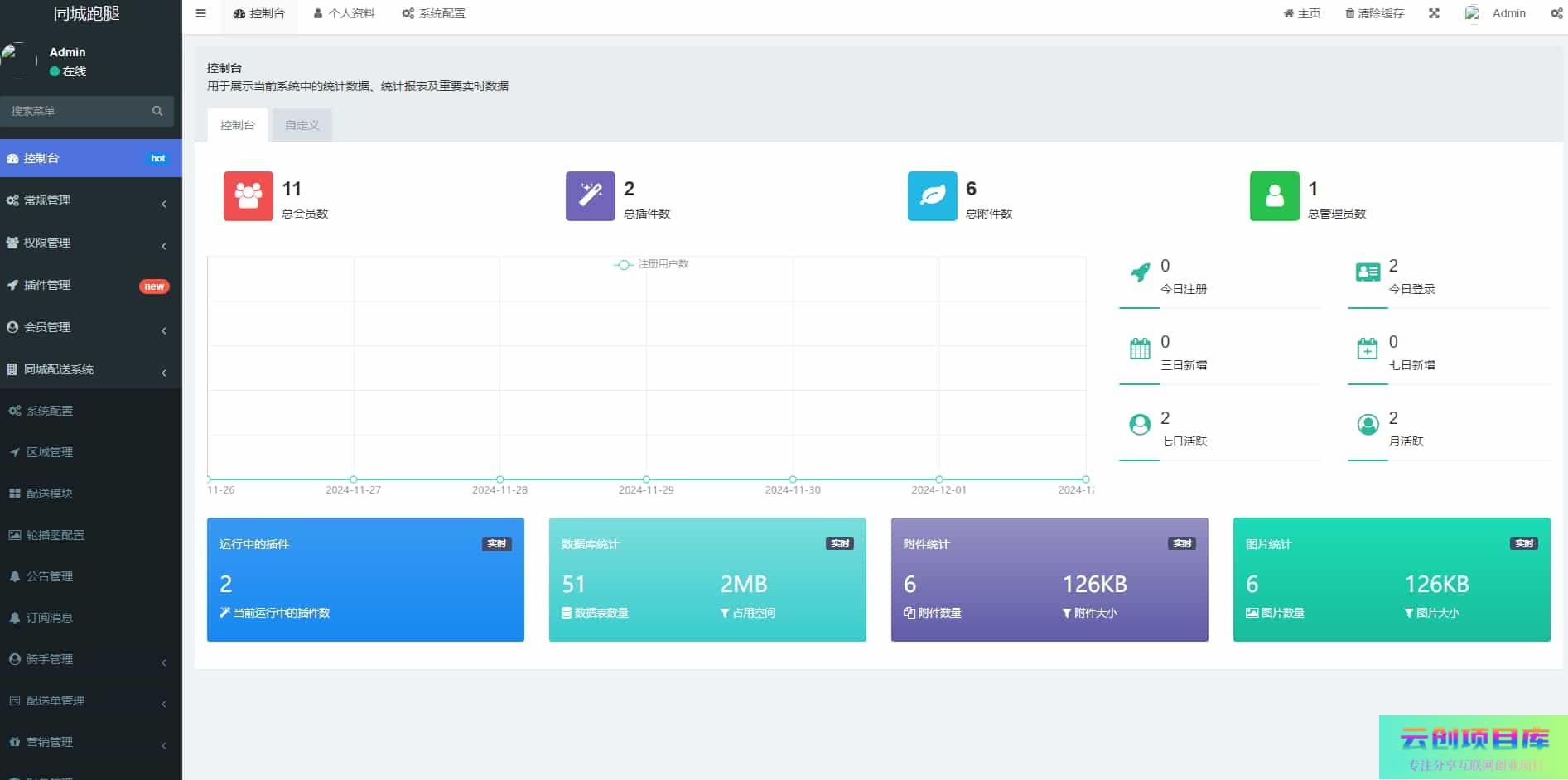Click the 清除缓存 clear cache link
Viewport: 1568px width, 780px height.
click(1374, 13)
